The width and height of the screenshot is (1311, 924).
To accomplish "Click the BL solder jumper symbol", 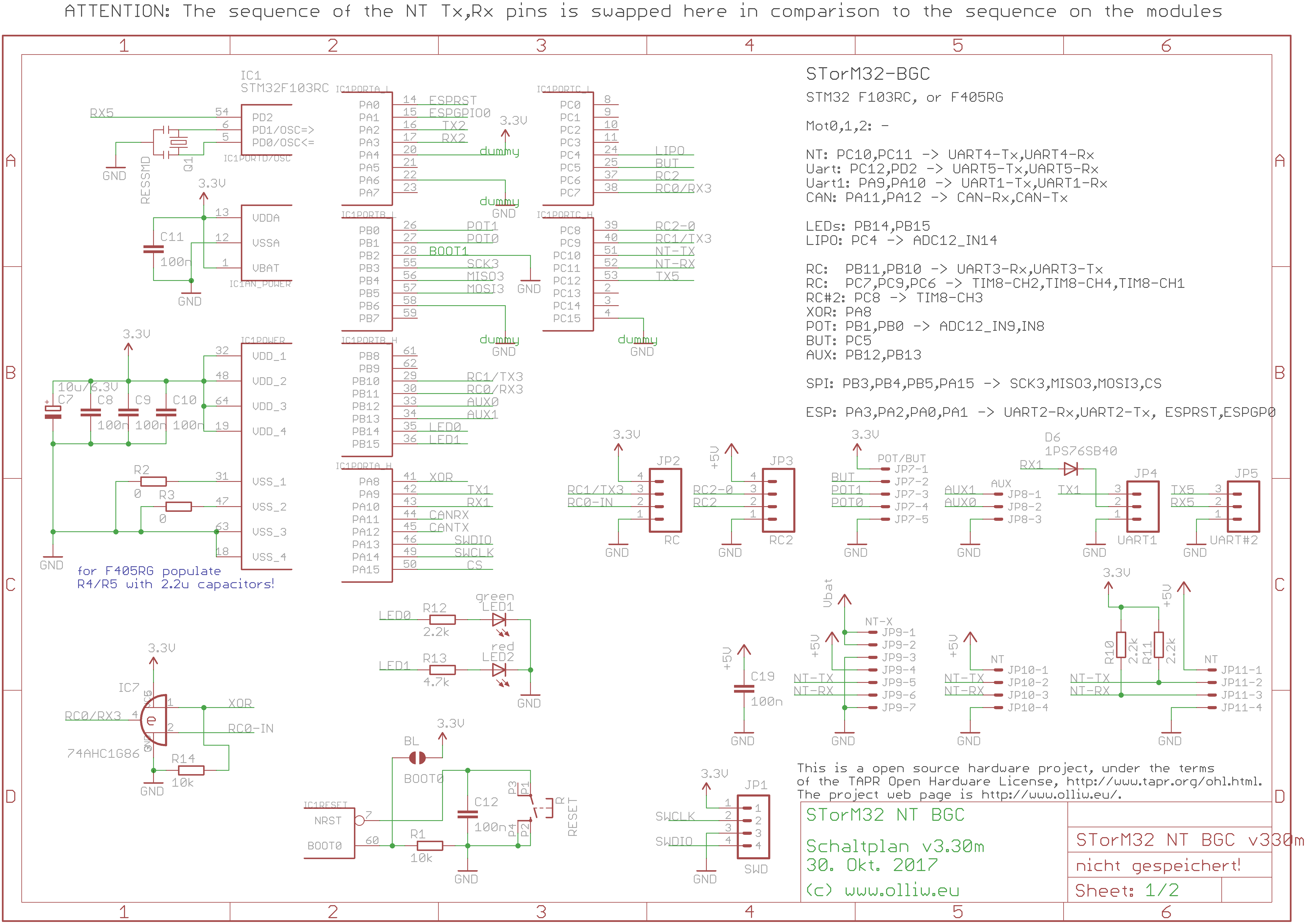I will (x=417, y=758).
